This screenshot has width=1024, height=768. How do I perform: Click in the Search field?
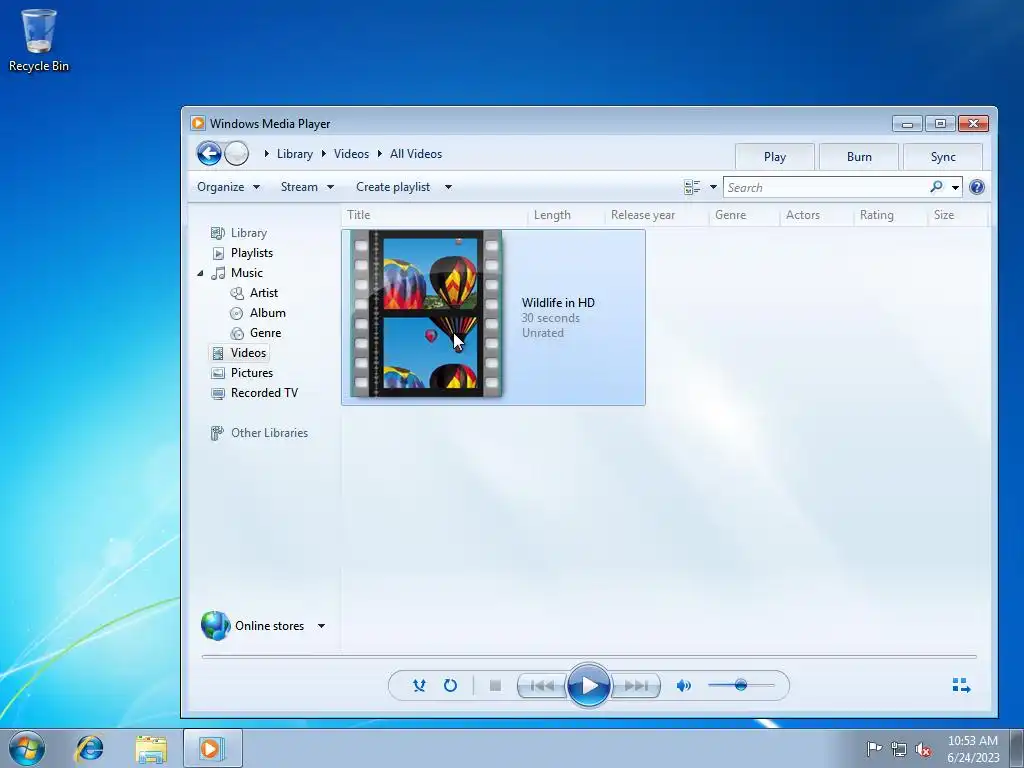[826, 187]
